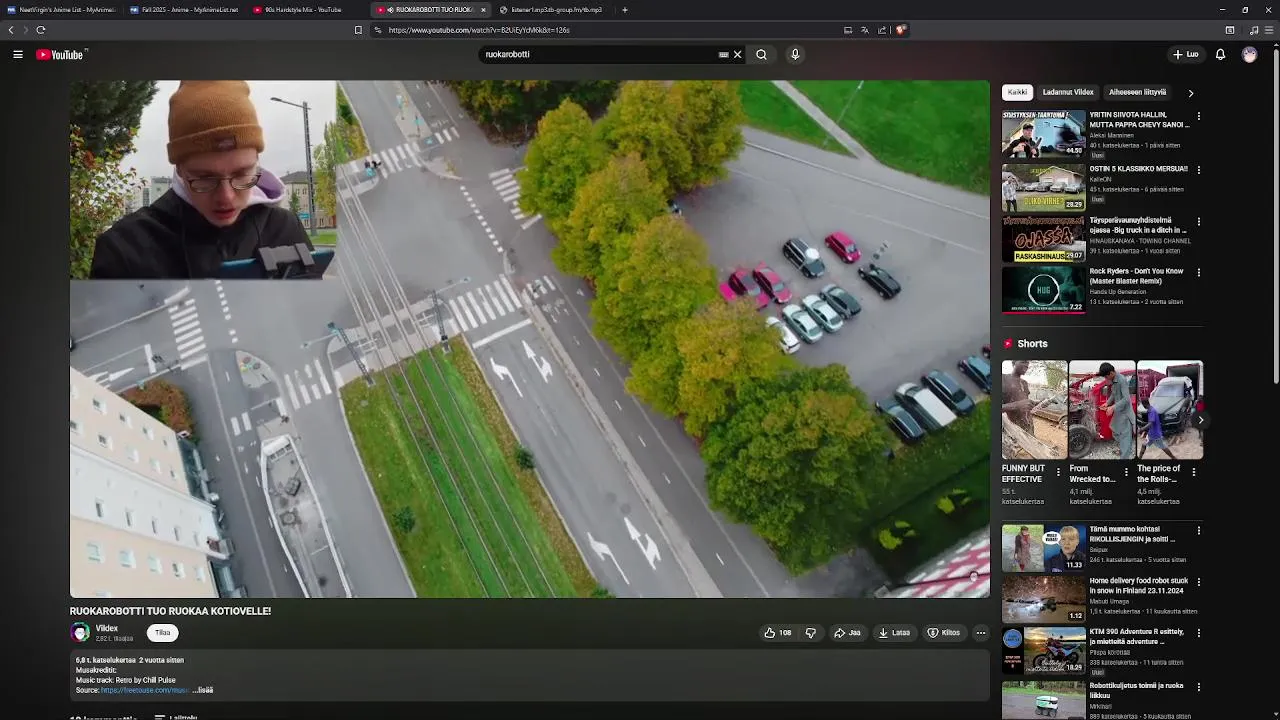Open Brave shields lion icon
The image size is (1280, 720).
(x=900, y=30)
